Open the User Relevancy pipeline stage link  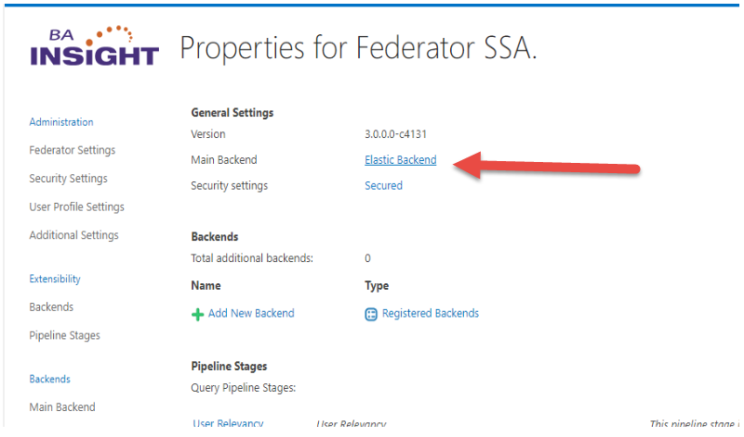tap(228, 424)
